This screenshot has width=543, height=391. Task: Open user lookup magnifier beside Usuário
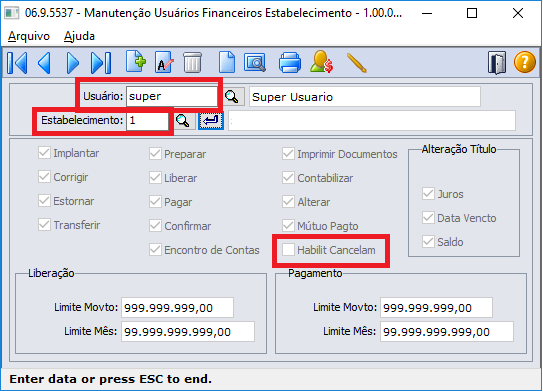click(x=232, y=97)
